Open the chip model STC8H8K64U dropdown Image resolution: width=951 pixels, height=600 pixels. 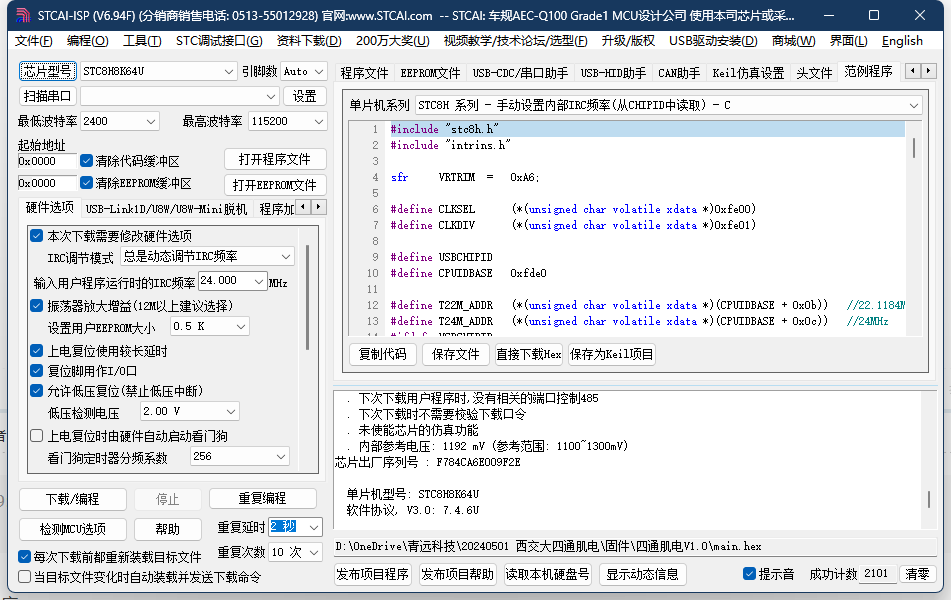coord(158,72)
